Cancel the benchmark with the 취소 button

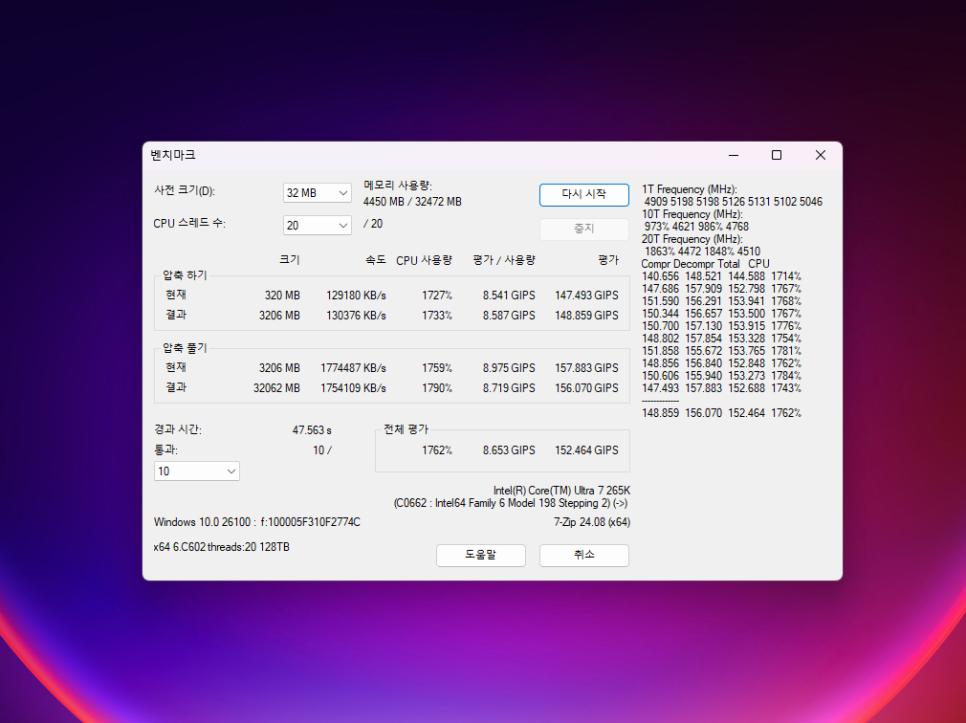pyautogui.click(x=584, y=555)
